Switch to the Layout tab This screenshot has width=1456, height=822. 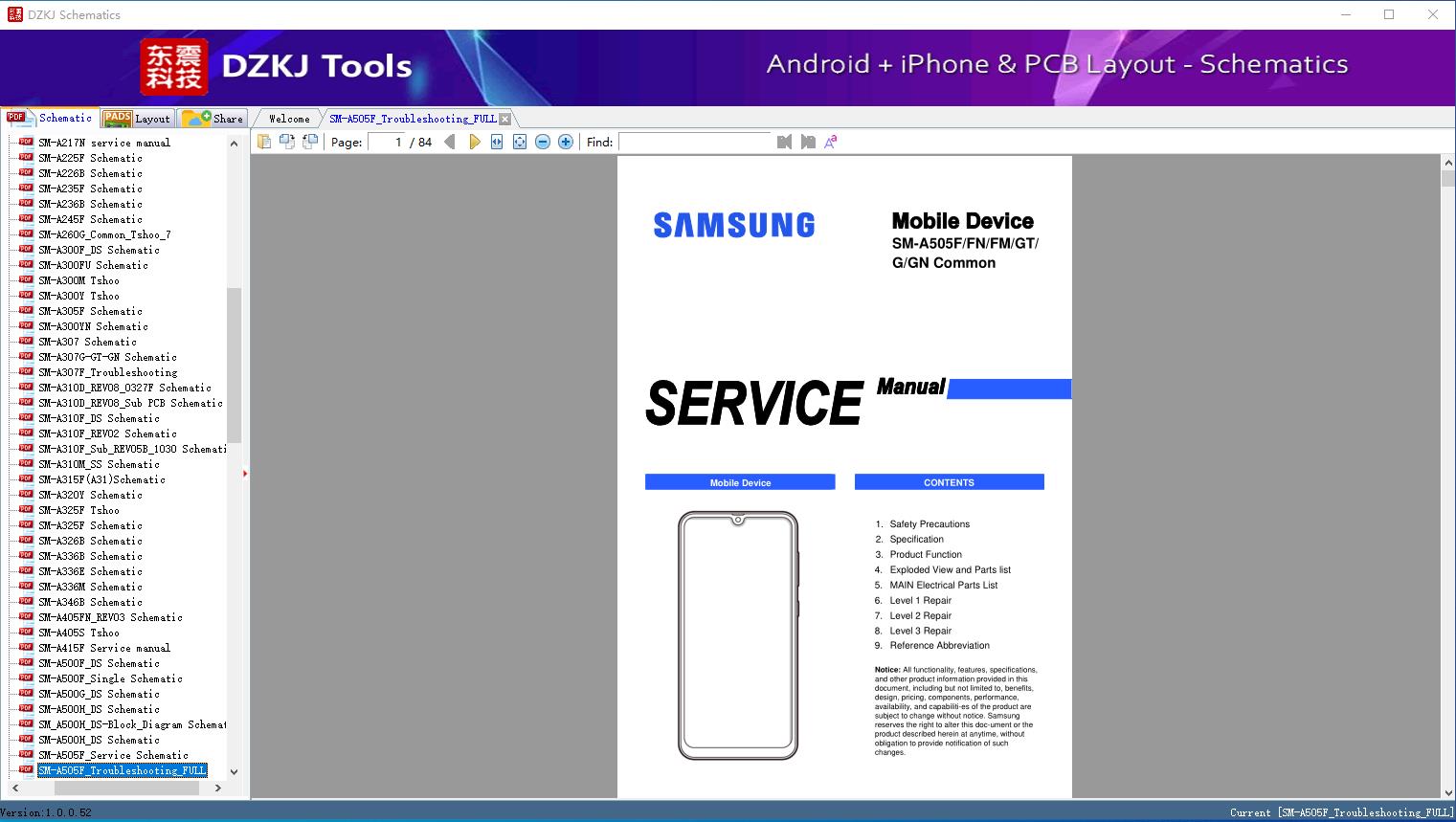(x=138, y=118)
